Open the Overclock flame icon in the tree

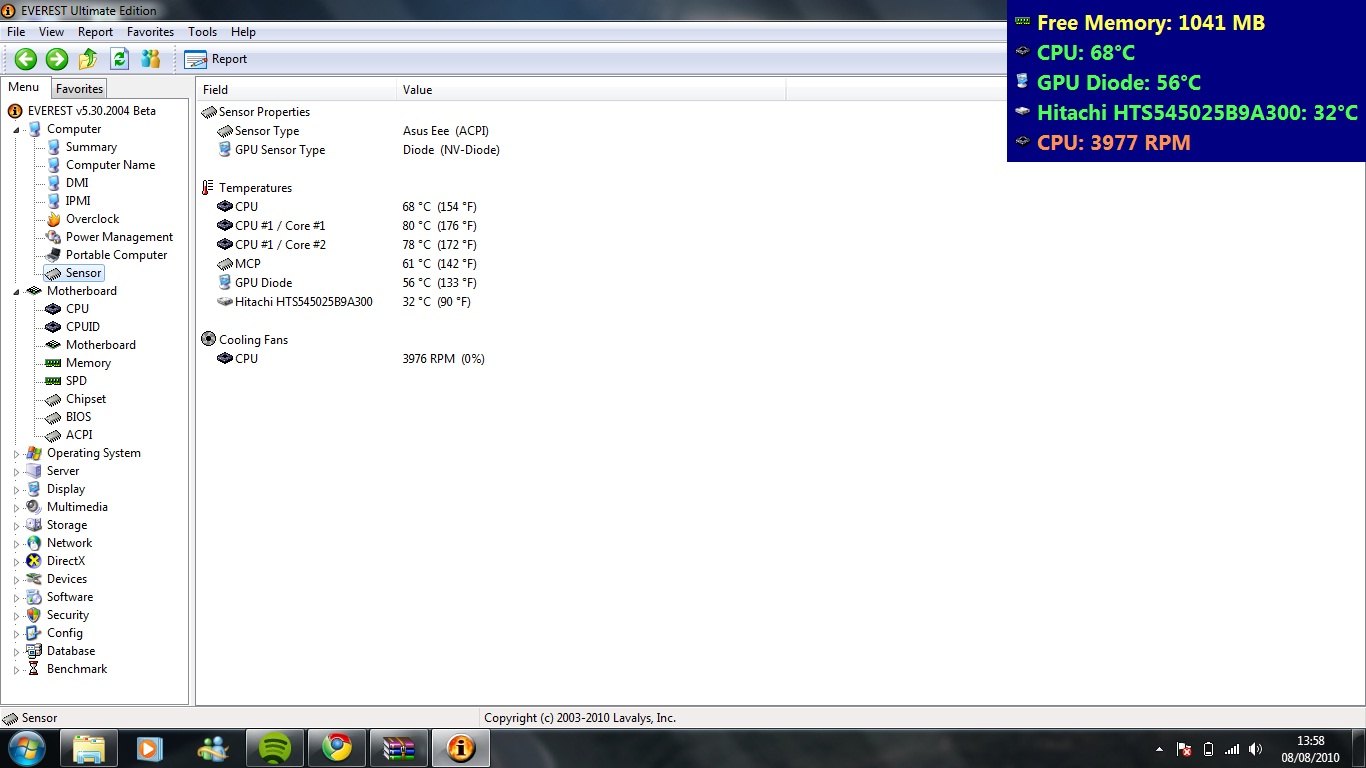[53, 219]
